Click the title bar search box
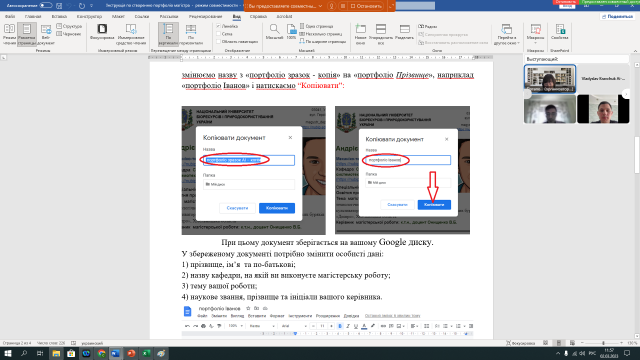This screenshot has width=640, height=360. [x=415, y=6]
